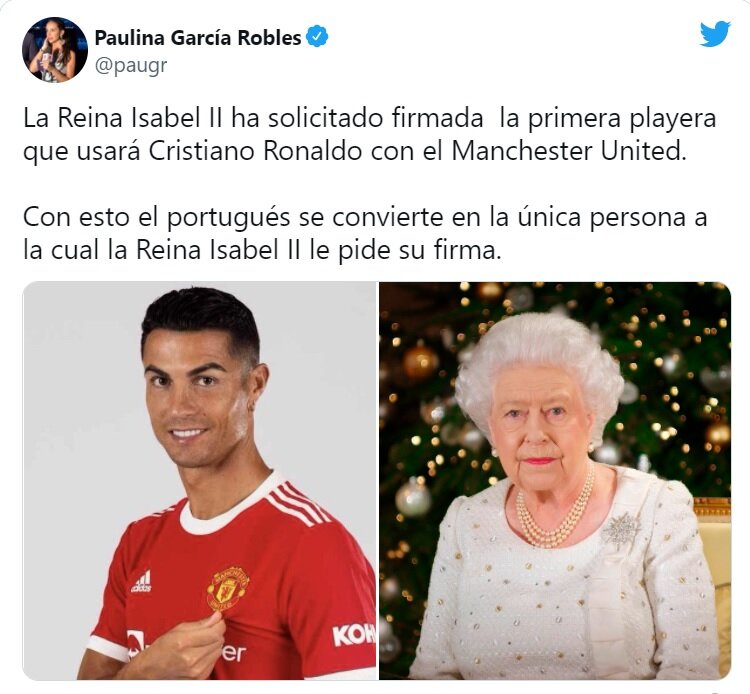
Task: Click the club crest on red jersey
Action: (228, 589)
